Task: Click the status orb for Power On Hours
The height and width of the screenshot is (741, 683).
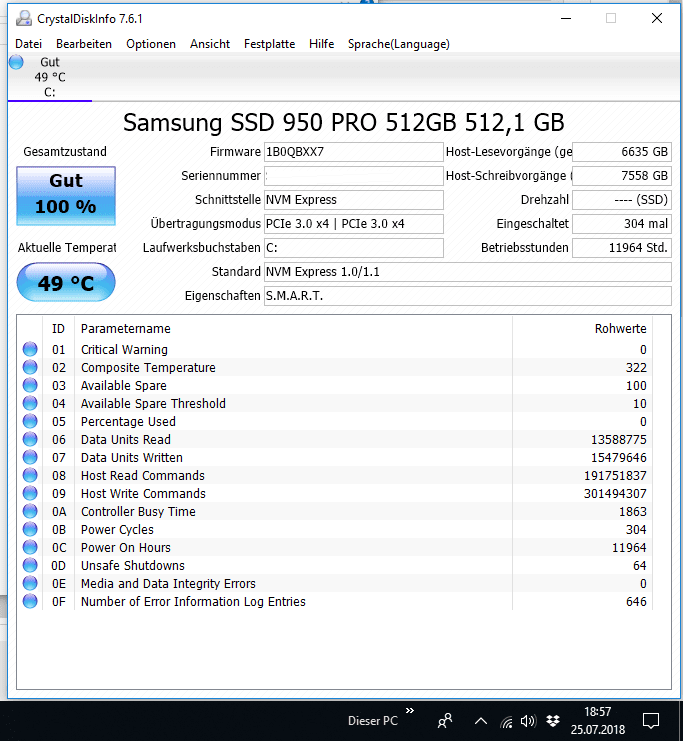Action: click(x=30, y=547)
